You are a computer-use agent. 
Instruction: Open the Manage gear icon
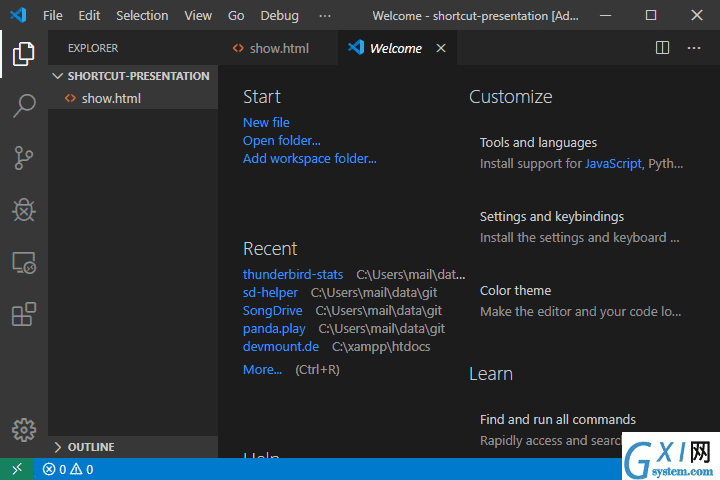pos(23,430)
